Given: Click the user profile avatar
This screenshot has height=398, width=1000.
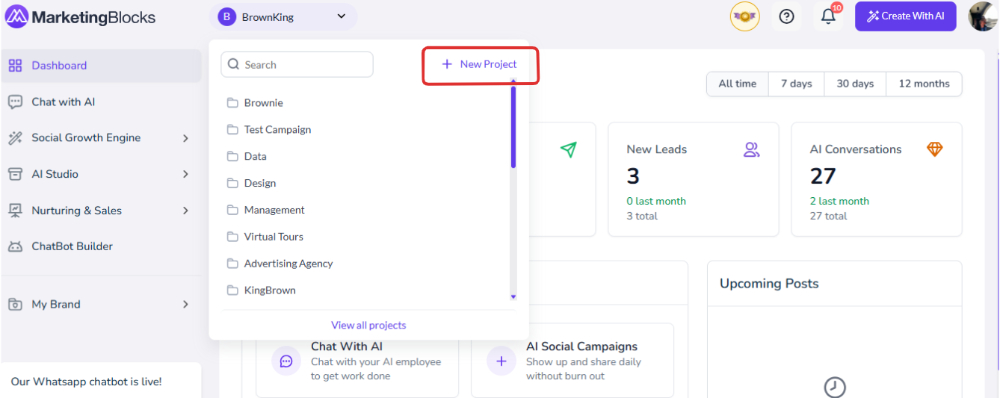Looking at the screenshot, I should [983, 17].
